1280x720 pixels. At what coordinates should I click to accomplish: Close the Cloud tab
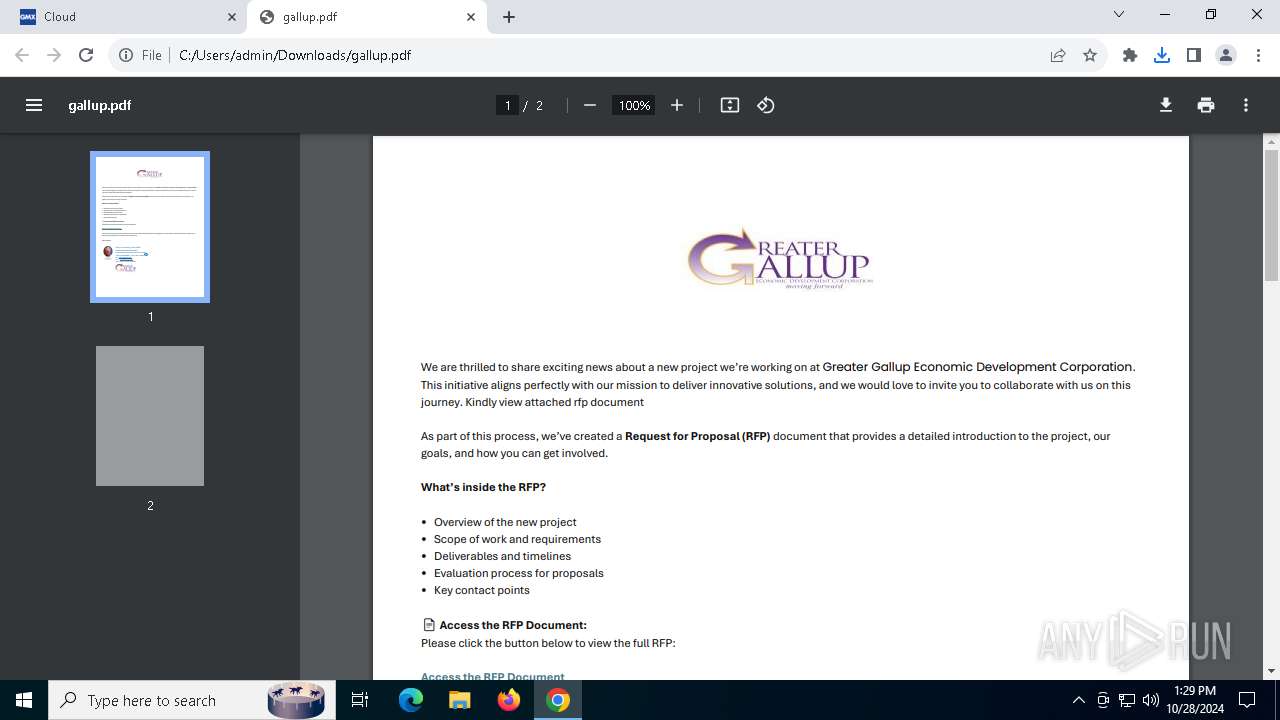[x=232, y=17]
